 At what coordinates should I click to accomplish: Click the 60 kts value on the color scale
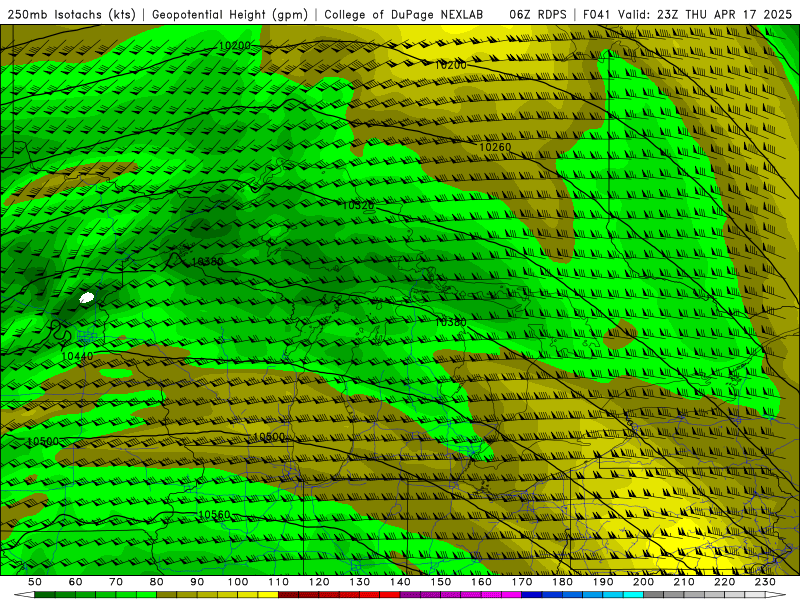[x=75, y=582]
